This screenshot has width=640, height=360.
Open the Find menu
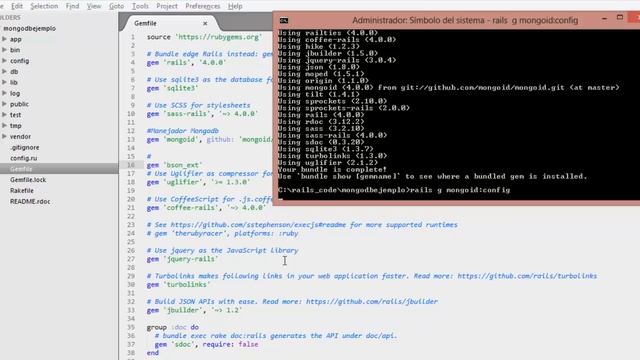72,6
